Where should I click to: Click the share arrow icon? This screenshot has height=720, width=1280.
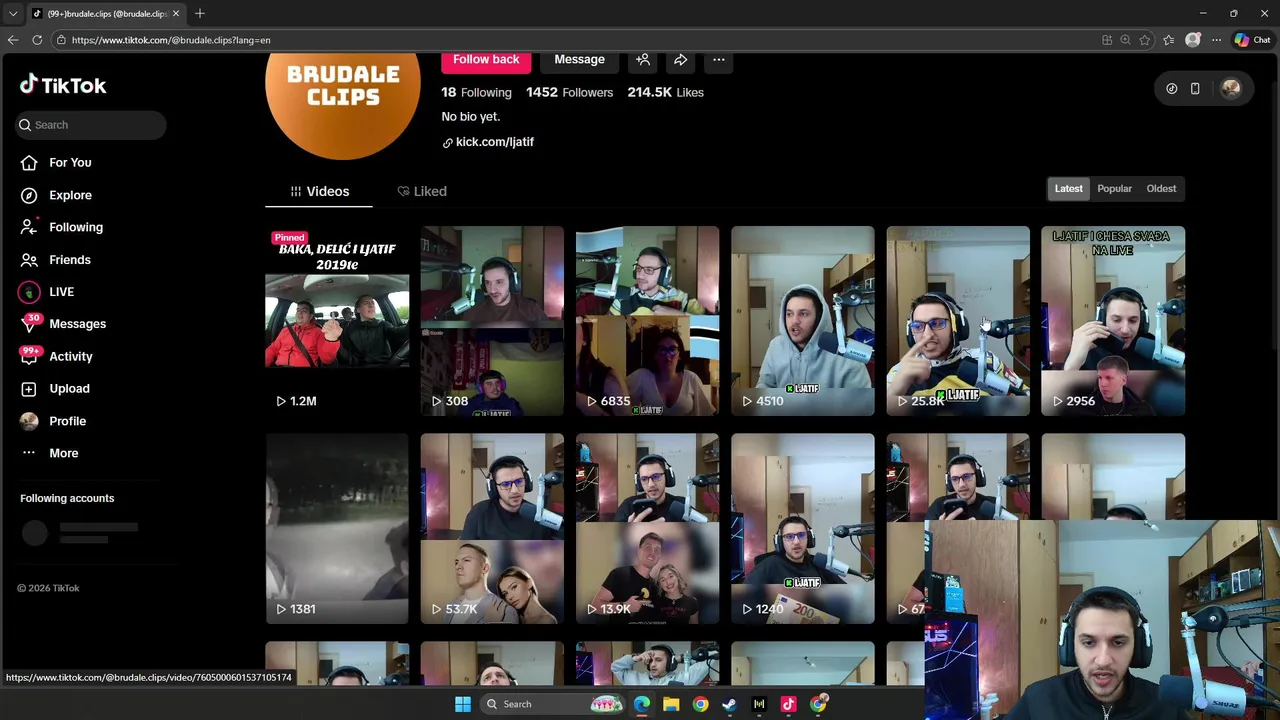pyautogui.click(x=680, y=60)
